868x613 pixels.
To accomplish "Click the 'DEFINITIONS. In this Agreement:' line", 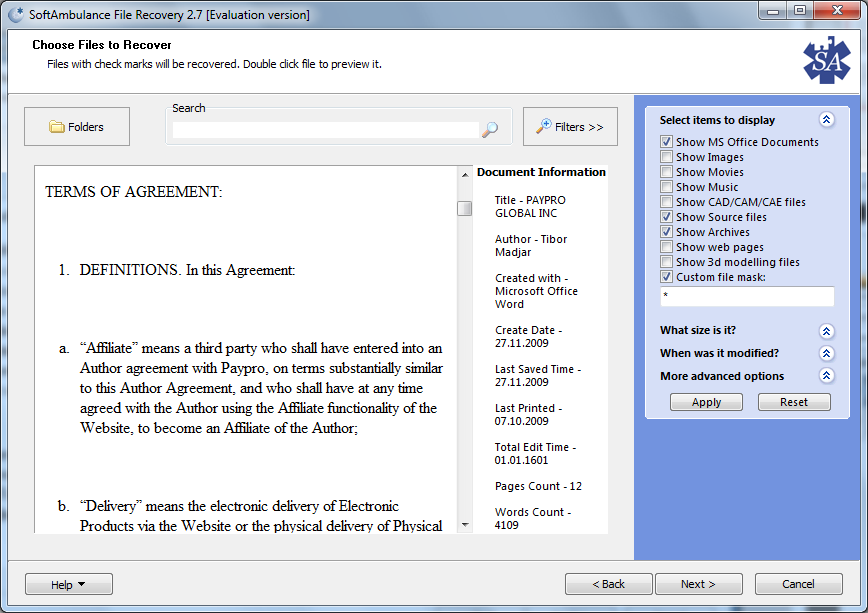I will (187, 270).
